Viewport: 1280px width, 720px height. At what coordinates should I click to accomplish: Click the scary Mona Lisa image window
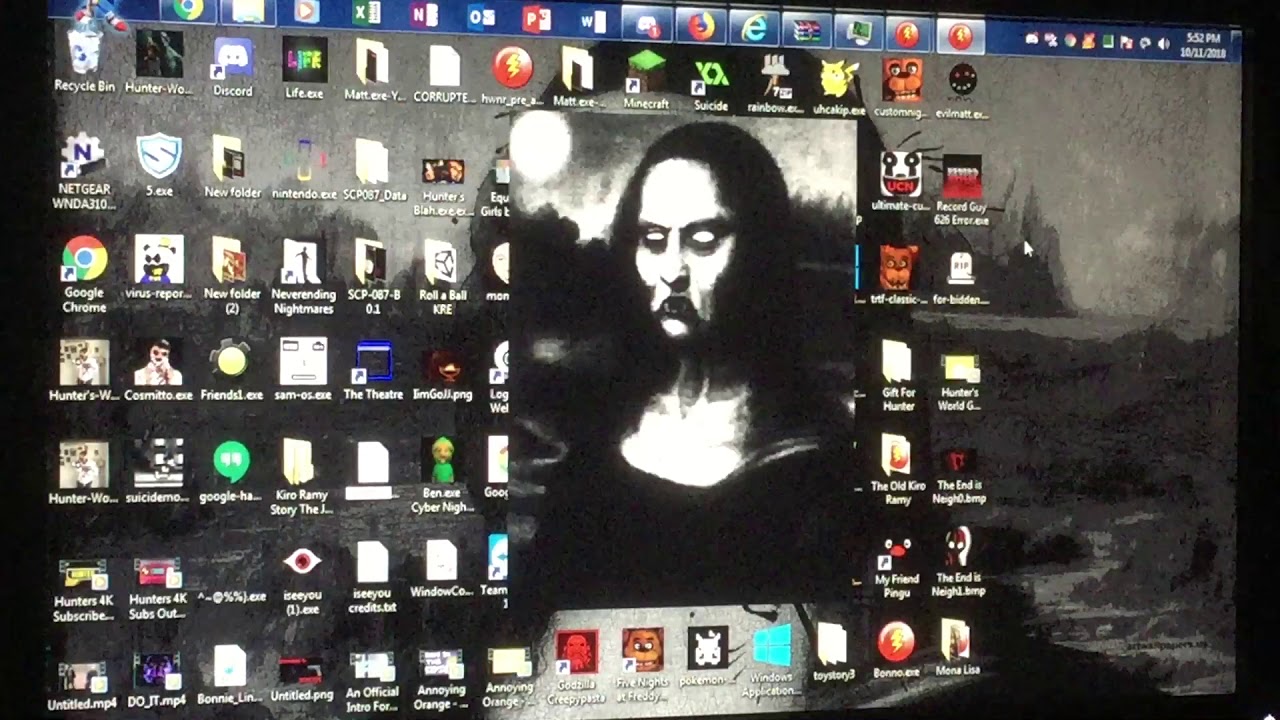tap(683, 360)
